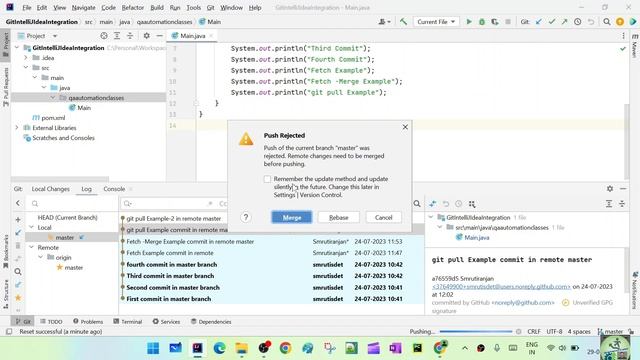This screenshot has width=640, height=360.
Task: Expand External Libraries node
Action: [17, 128]
